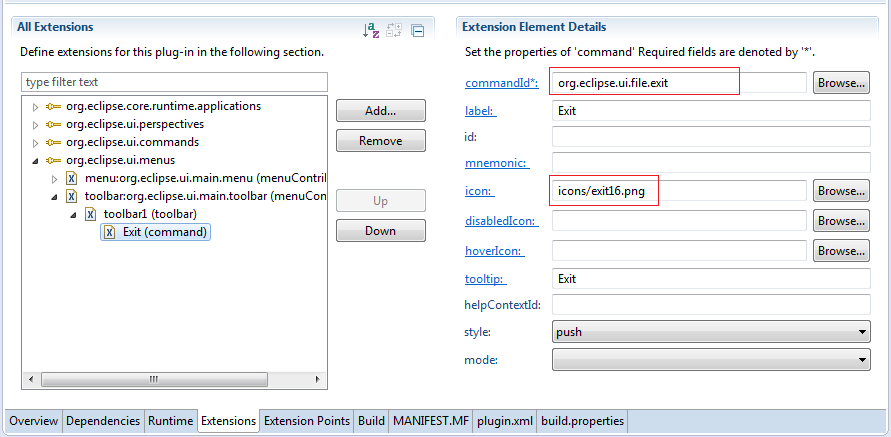Click toolbar:org.eclipse.ui.main.toolbar element icon

[x=72, y=197]
